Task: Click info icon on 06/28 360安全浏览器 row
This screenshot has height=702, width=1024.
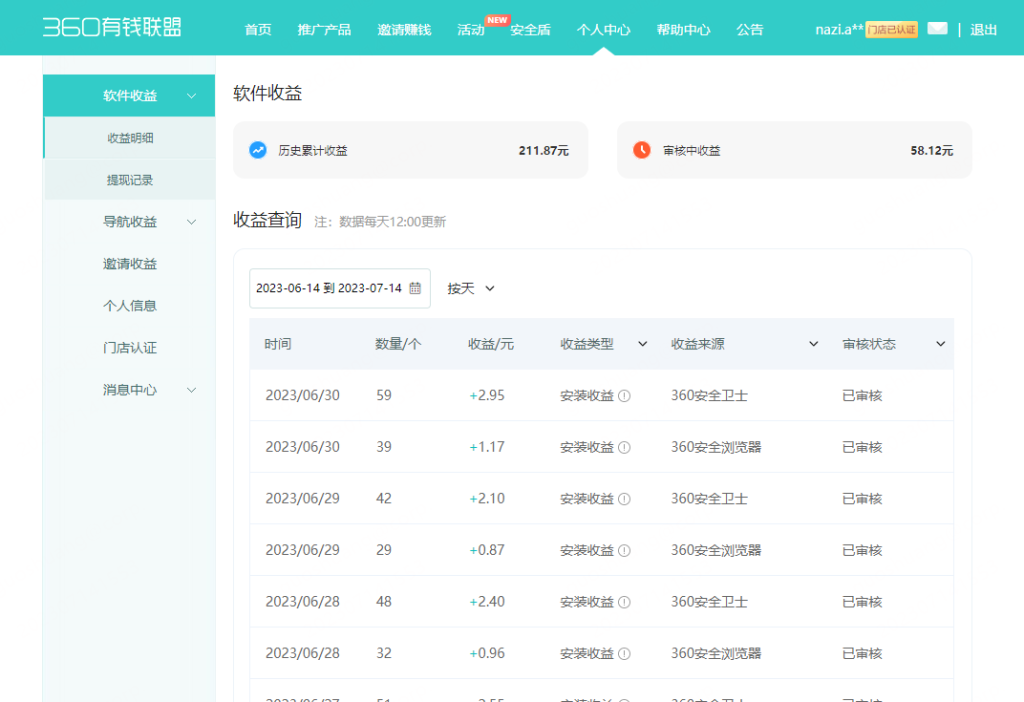Action: 624,654
